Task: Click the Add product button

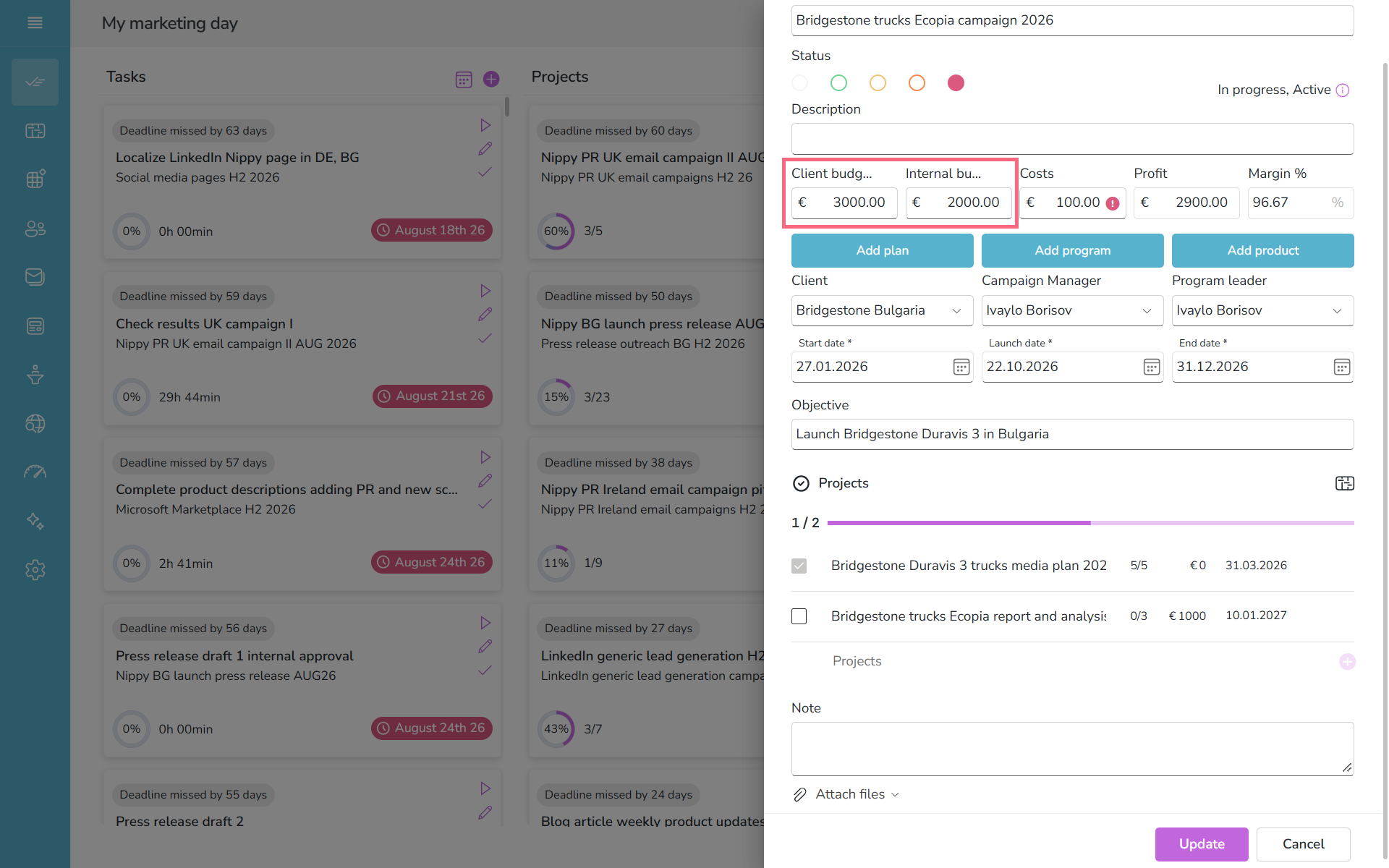Action: coord(1262,250)
